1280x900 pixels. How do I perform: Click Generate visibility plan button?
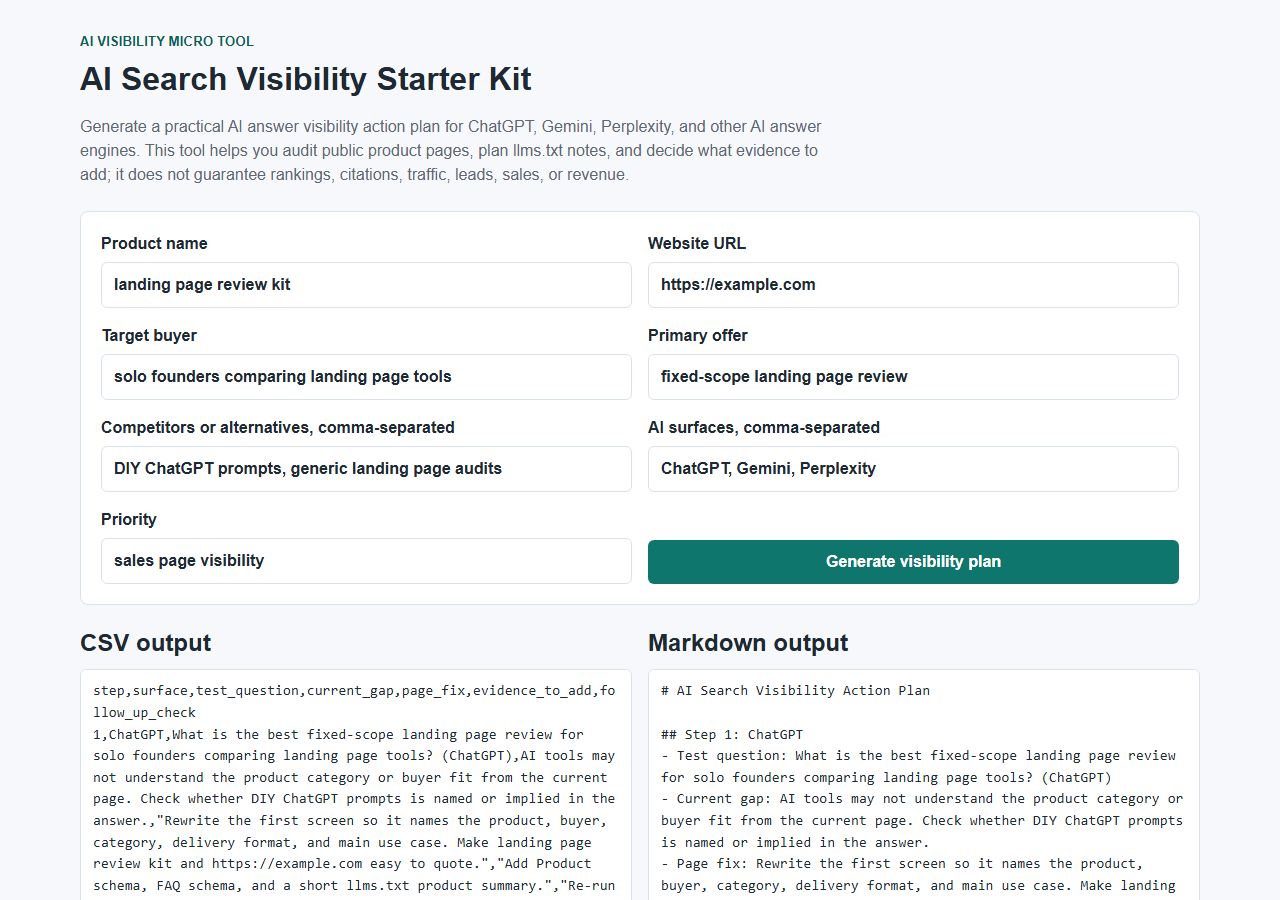913,562
